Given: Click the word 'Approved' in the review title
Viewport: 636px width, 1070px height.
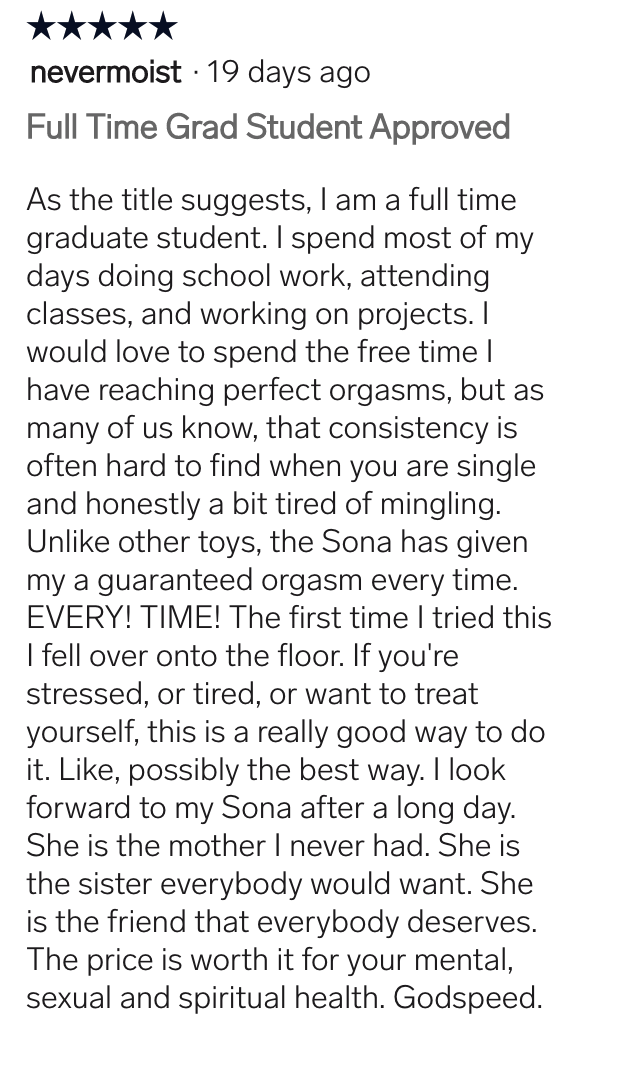Looking at the screenshot, I should (440, 128).
